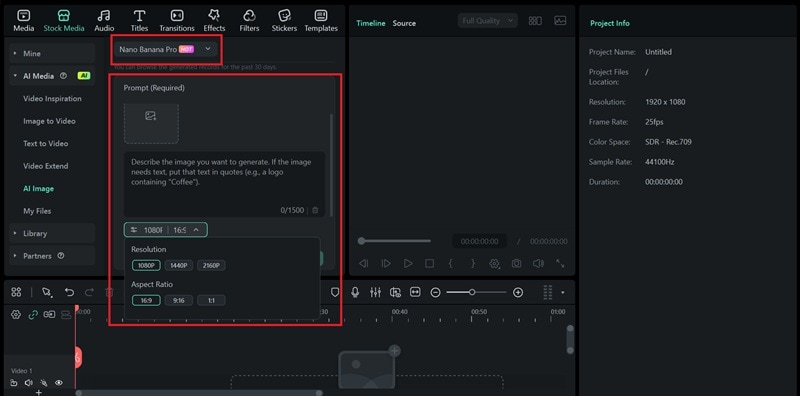Viewport: 800px width, 396px height.
Task: Step to previous frame
Action: click(x=363, y=263)
